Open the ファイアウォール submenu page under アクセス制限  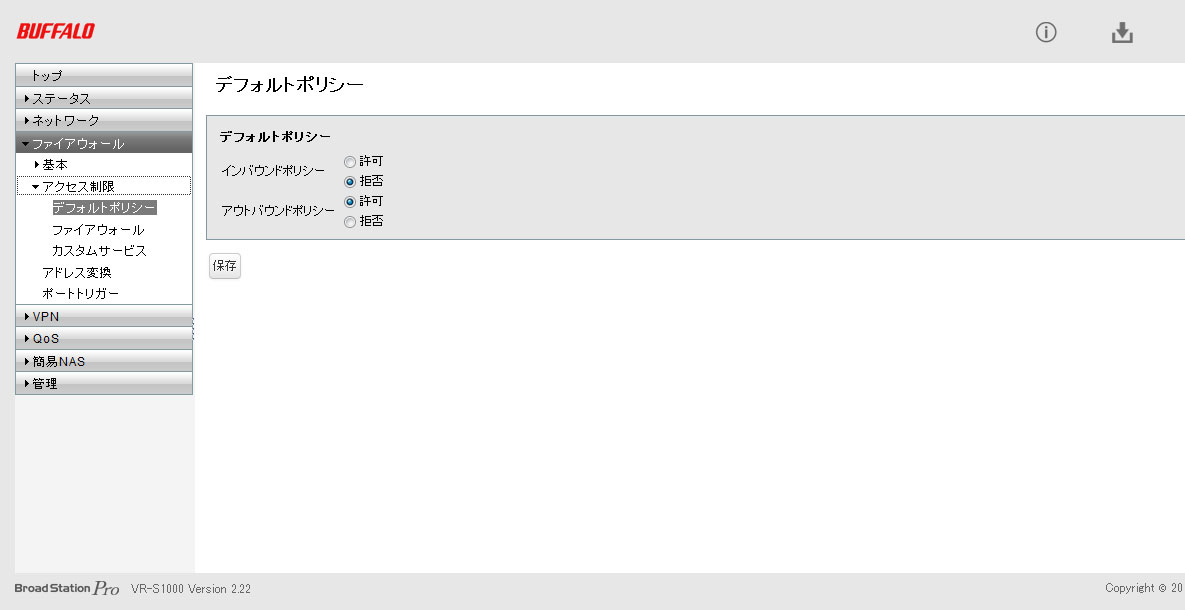[98, 230]
